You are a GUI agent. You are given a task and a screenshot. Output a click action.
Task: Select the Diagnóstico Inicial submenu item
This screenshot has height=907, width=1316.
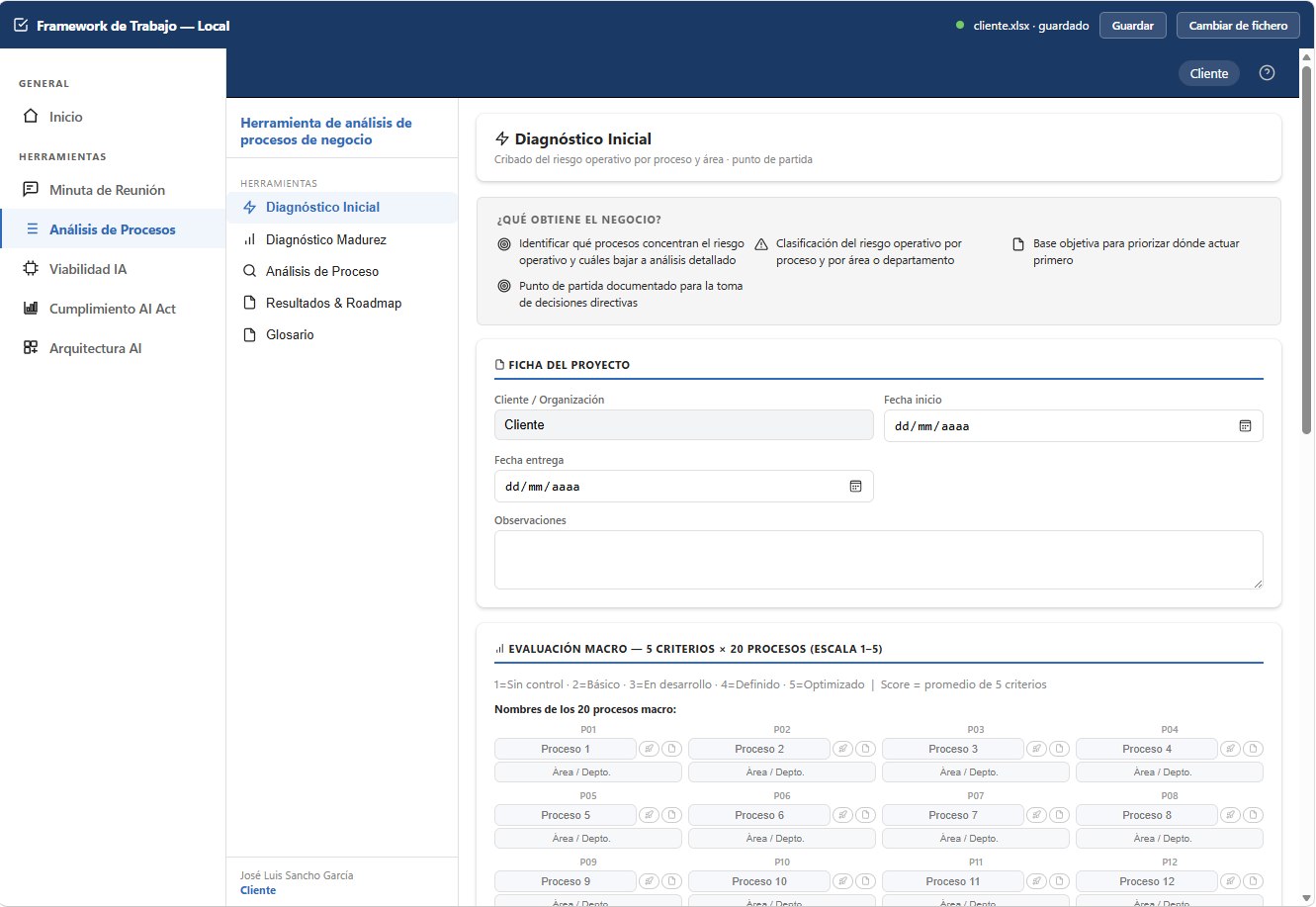pyautogui.click(x=342, y=208)
